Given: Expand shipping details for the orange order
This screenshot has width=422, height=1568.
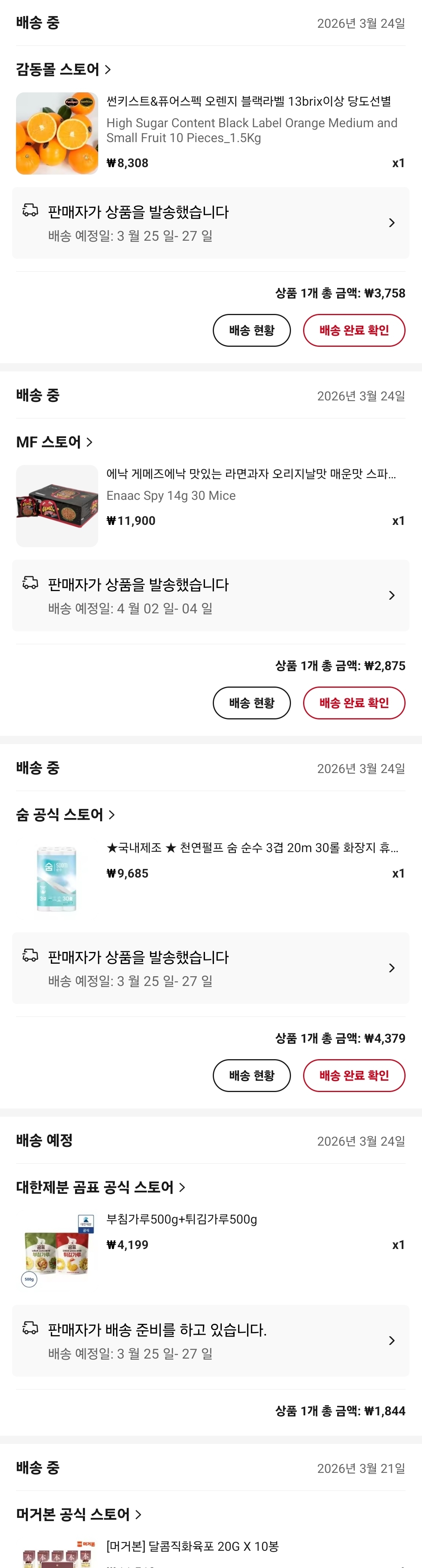Looking at the screenshot, I should click(x=391, y=223).
